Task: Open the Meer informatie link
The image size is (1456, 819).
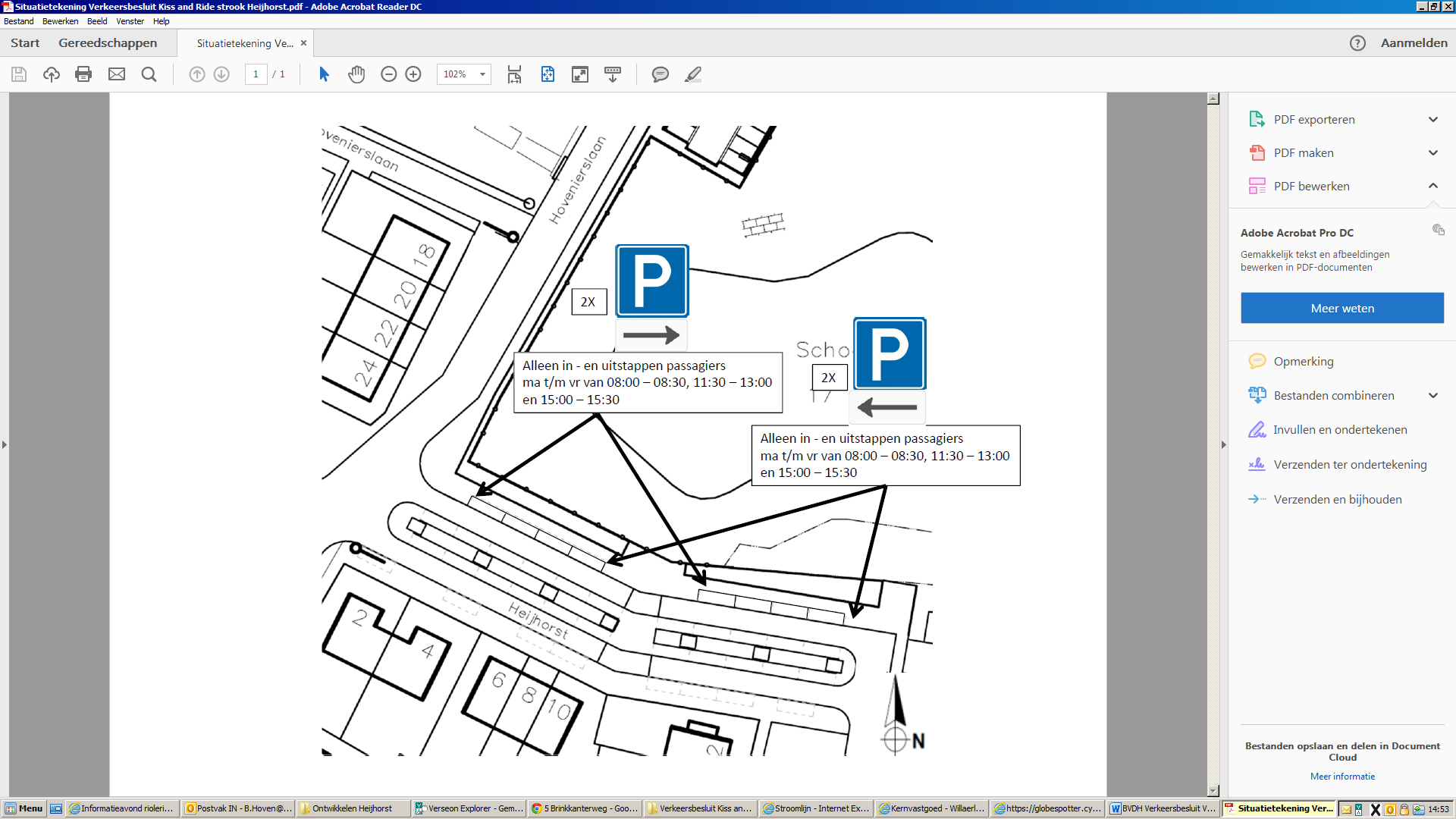Action: pyautogui.click(x=1341, y=777)
